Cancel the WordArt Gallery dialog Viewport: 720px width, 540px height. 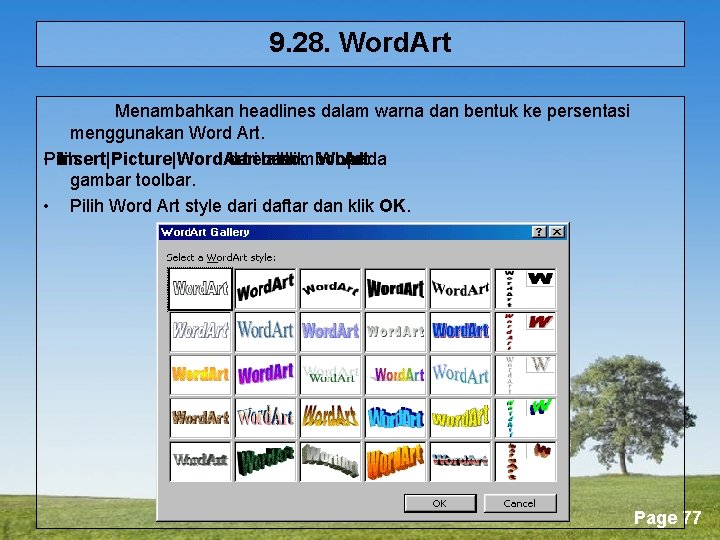[x=520, y=503]
